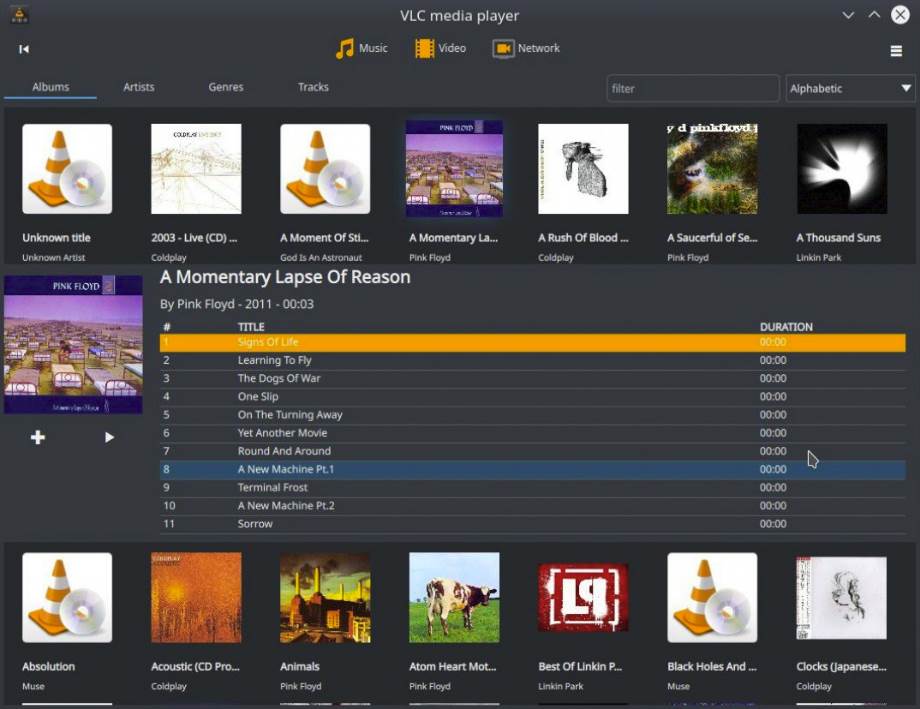The height and width of the screenshot is (709, 920).
Task: Open the Animals album by Pink Floyd
Action: point(325,597)
